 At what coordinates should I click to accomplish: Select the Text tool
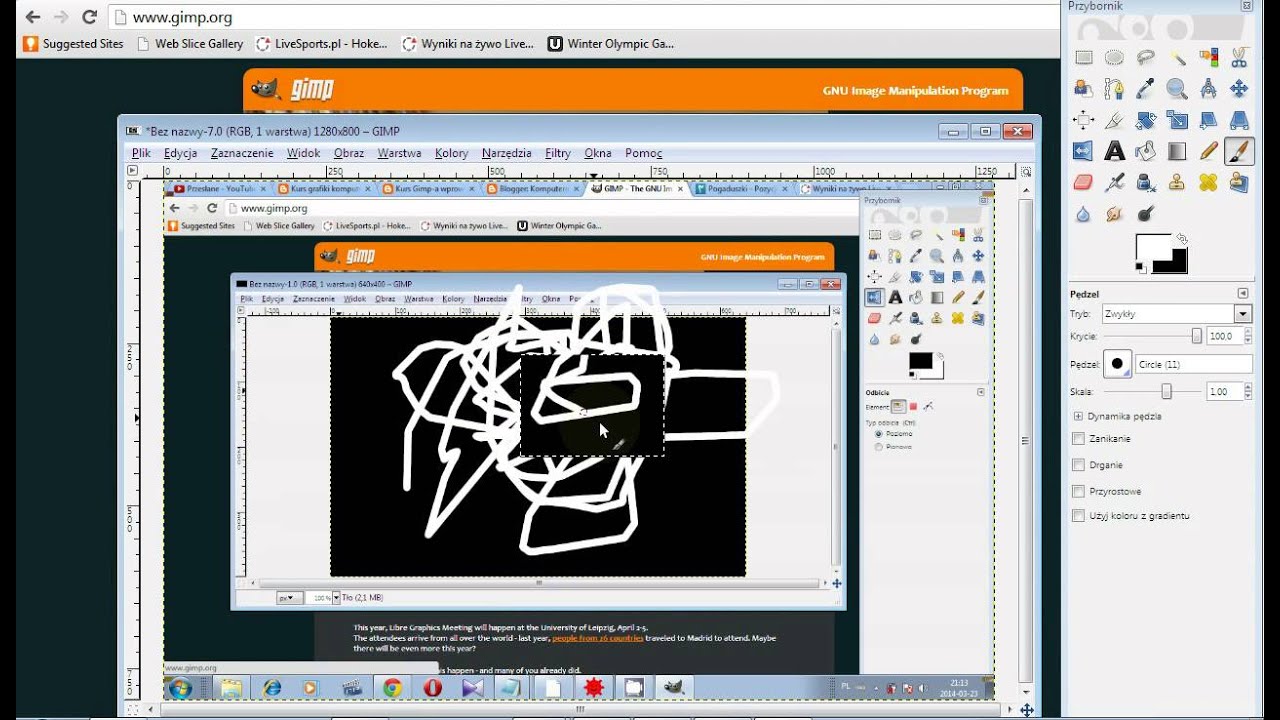coord(1115,151)
